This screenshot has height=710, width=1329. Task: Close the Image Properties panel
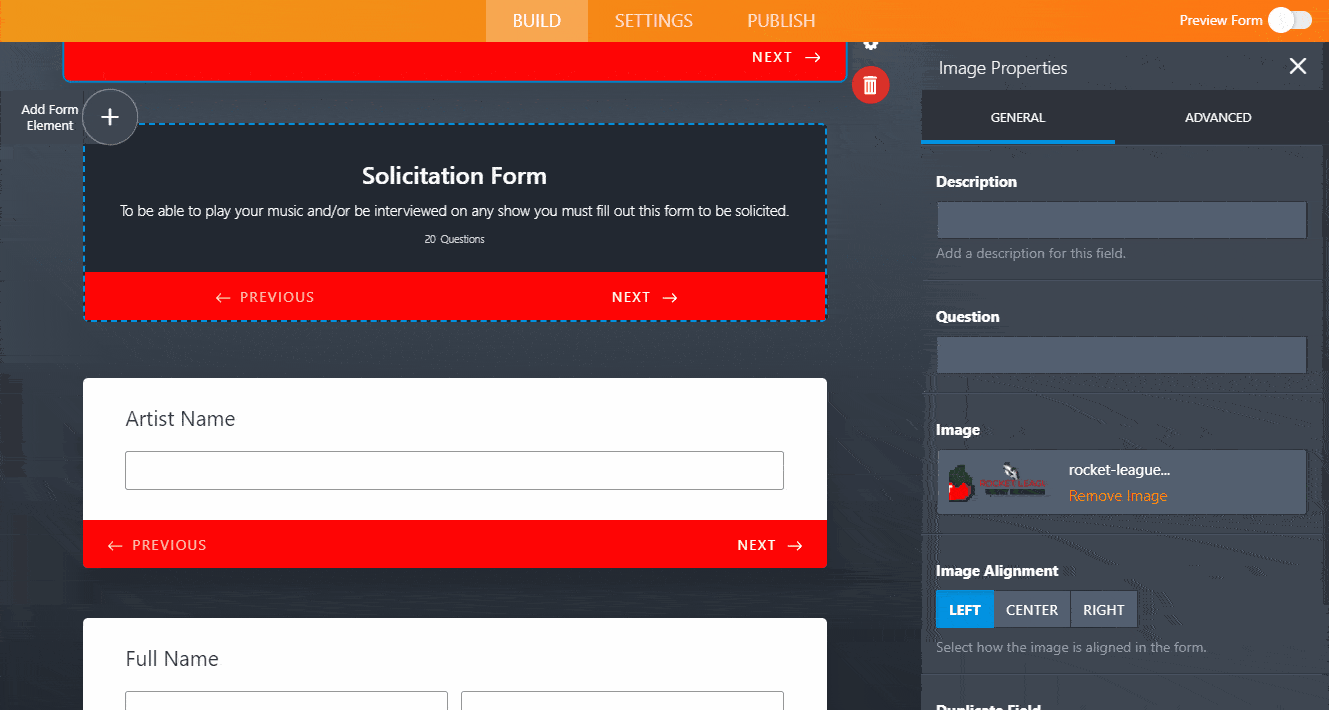click(x=1298, y=66)
